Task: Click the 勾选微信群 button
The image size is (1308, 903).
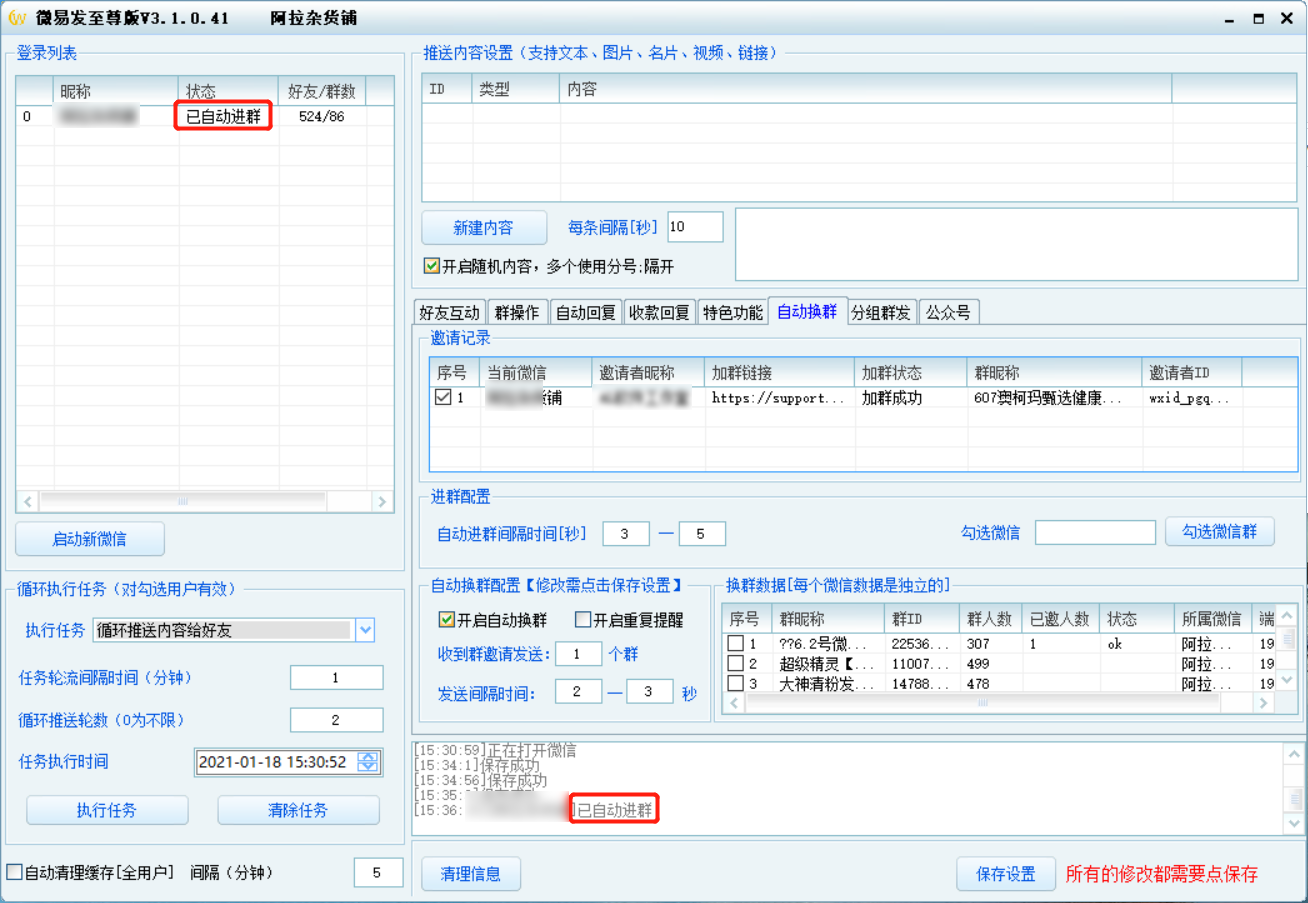Action: click(1220, 532)
